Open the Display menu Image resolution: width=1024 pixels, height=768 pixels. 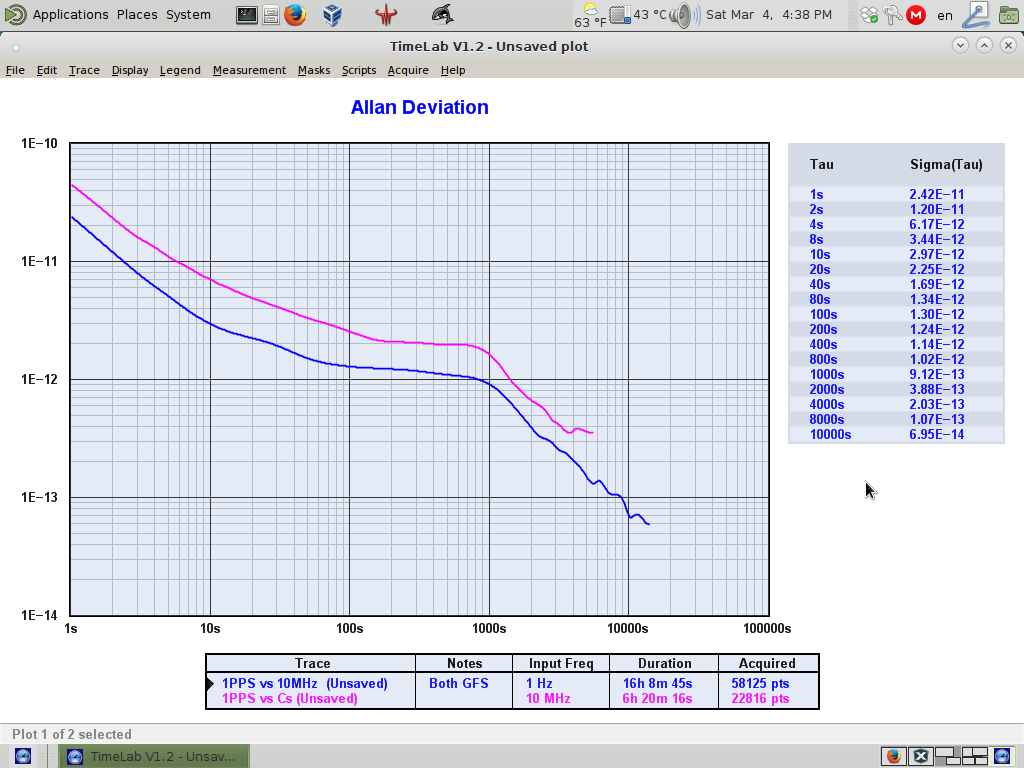(x=130, y=70)
